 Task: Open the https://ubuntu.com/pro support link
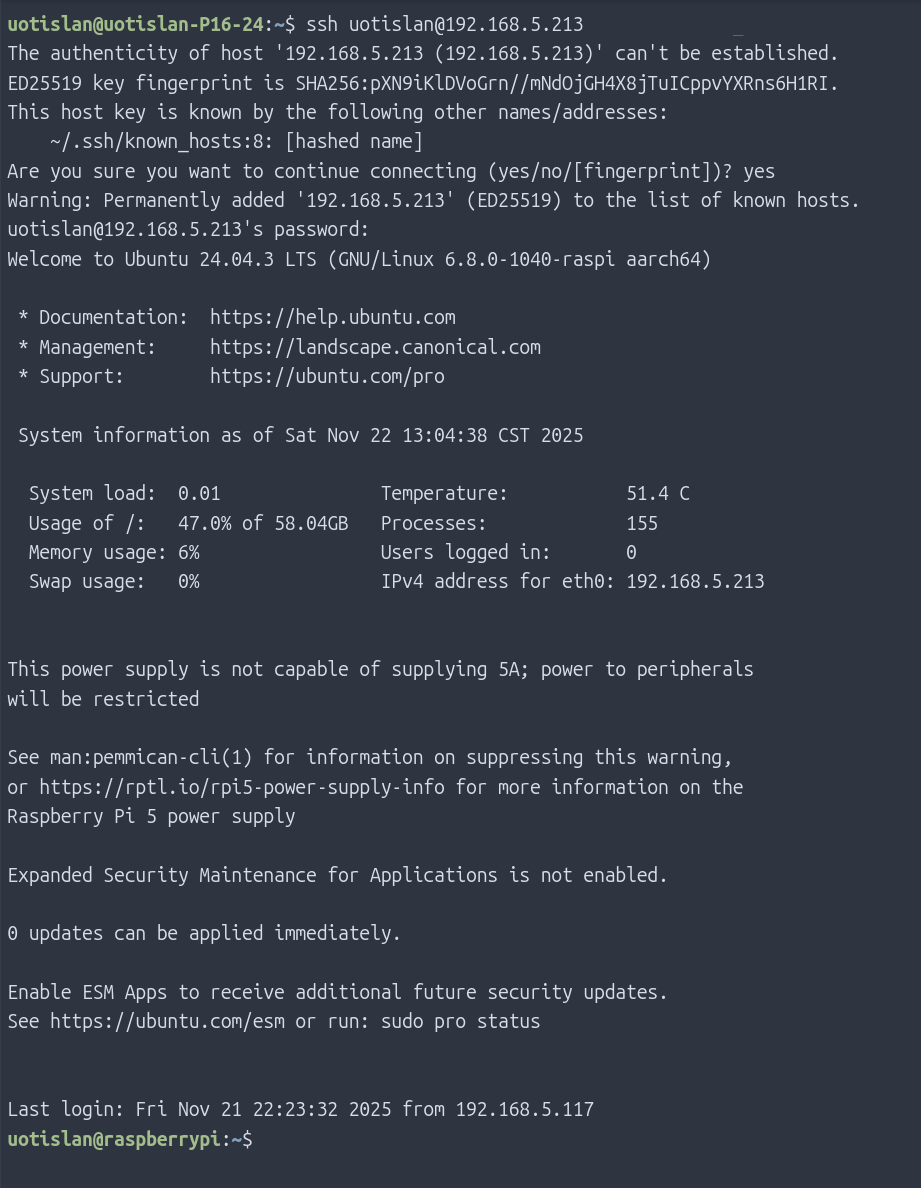tap(327, 377)
